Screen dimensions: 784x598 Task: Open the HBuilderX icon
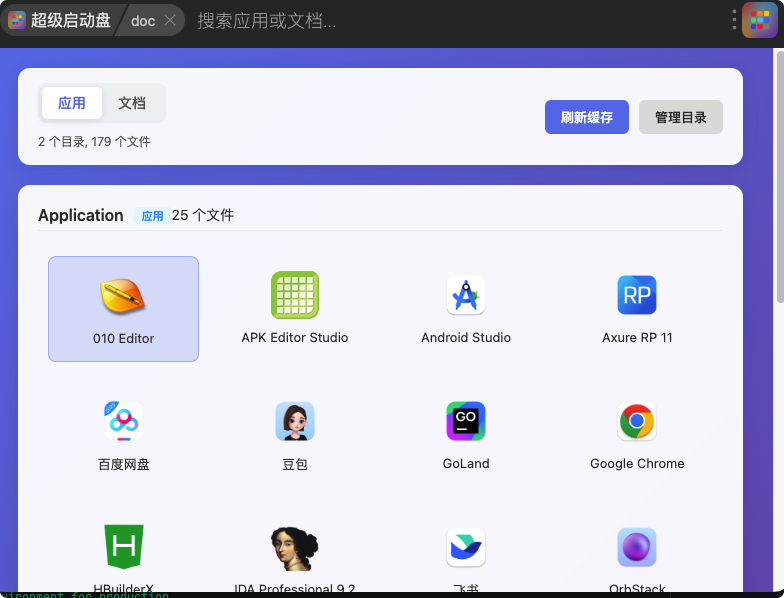[x=123, y=549]
